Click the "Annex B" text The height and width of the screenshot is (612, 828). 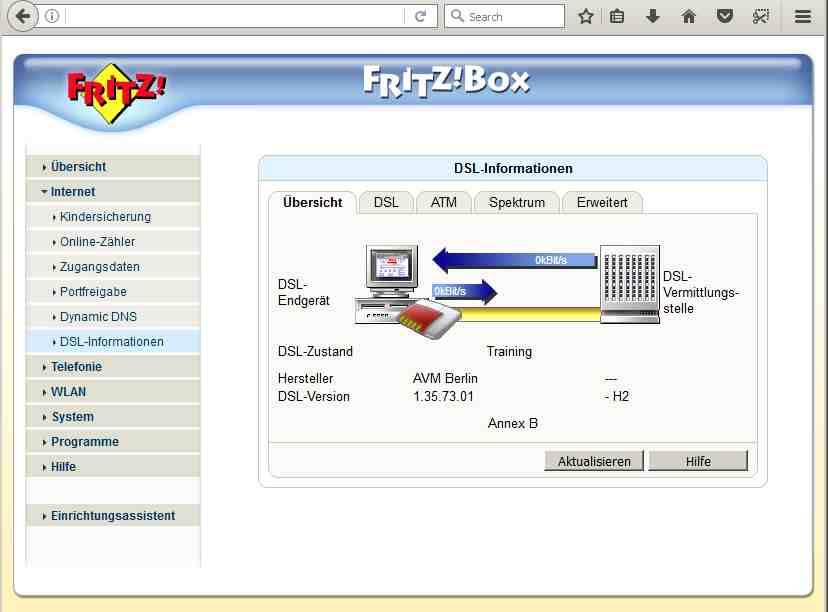pyautogui.click(x=513, y=423)
